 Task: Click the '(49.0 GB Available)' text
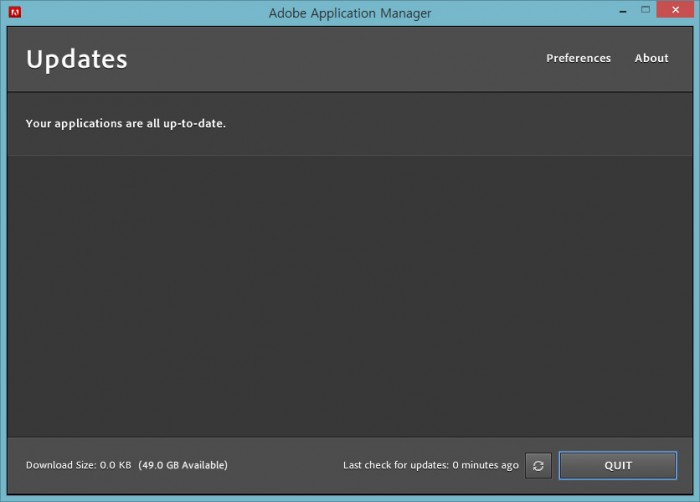[x=183, y=465]
